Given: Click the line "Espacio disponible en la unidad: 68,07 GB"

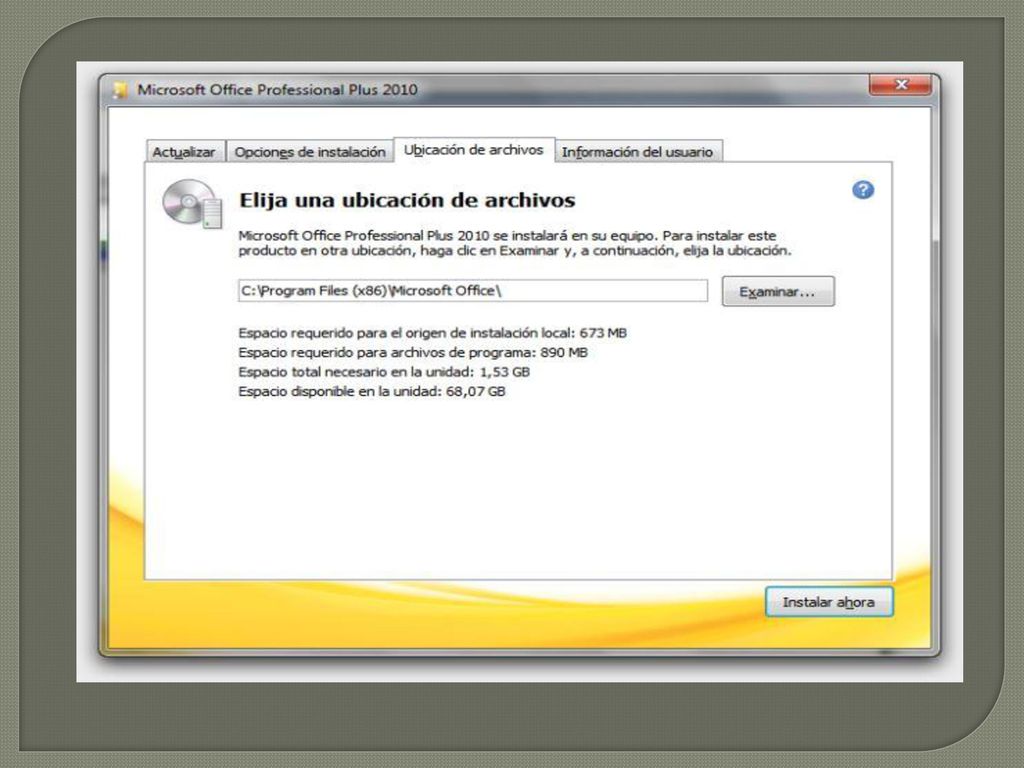Looking at the screenshot, I should [372, 392].
